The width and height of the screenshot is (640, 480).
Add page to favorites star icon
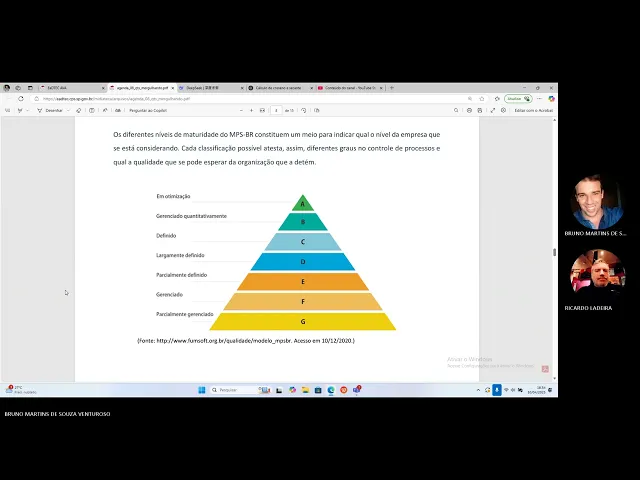[482, 99]
